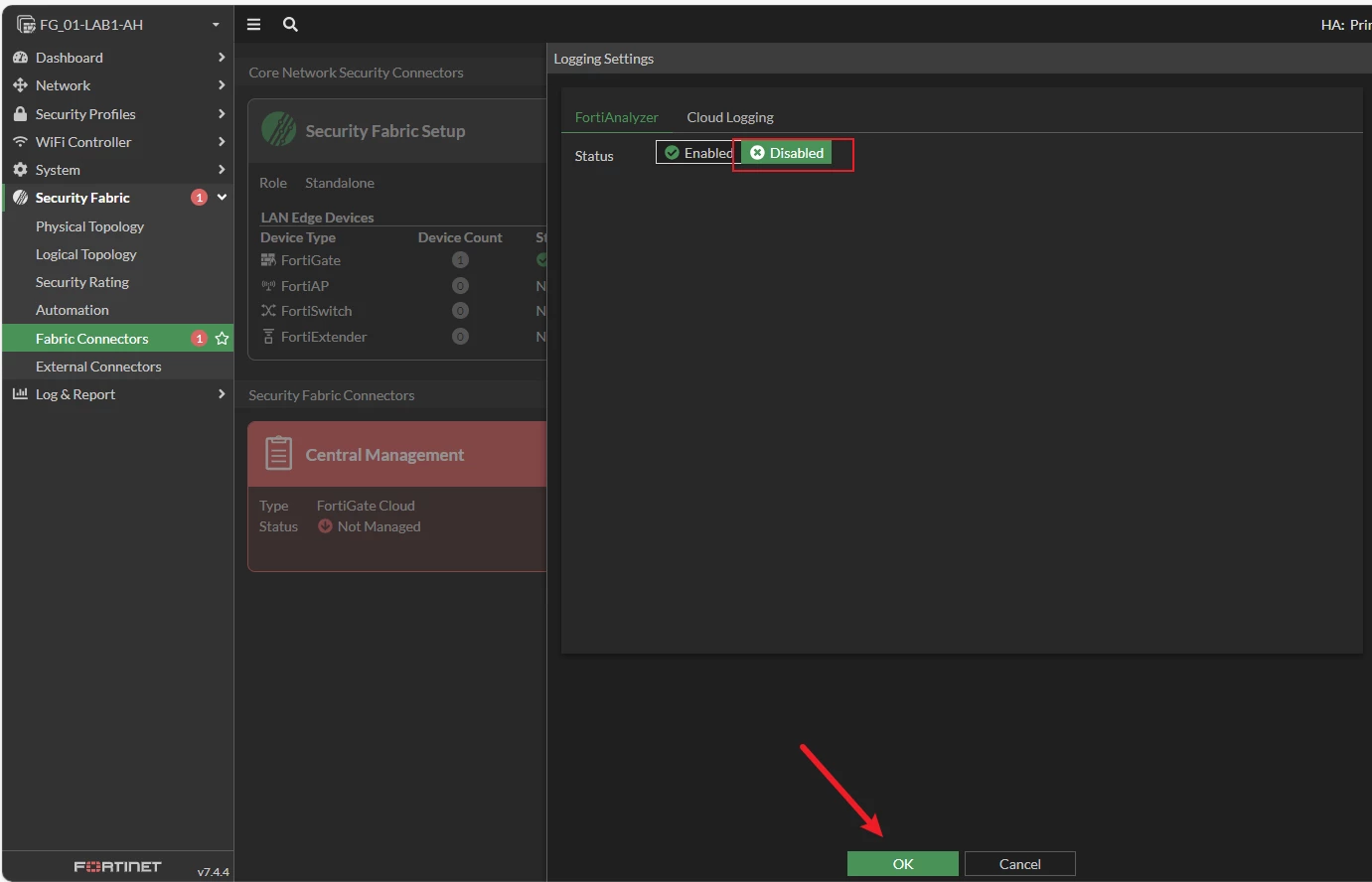Collapse the Security Fabric menu chevron

pos(222,198)
